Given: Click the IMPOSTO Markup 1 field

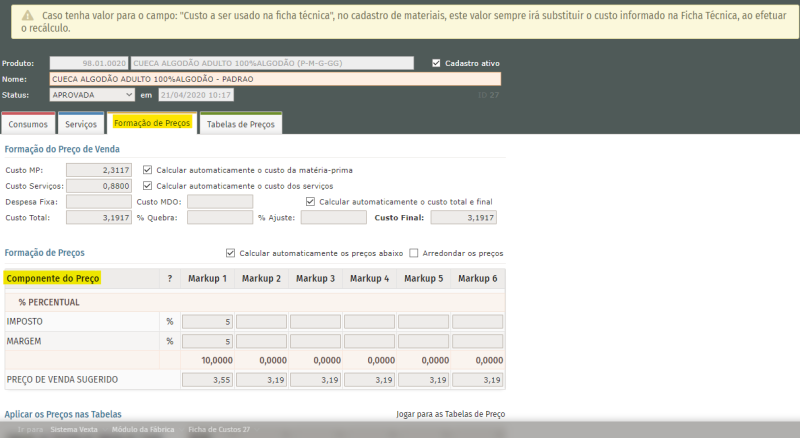Looking at the screenshot, I should 207,322.
